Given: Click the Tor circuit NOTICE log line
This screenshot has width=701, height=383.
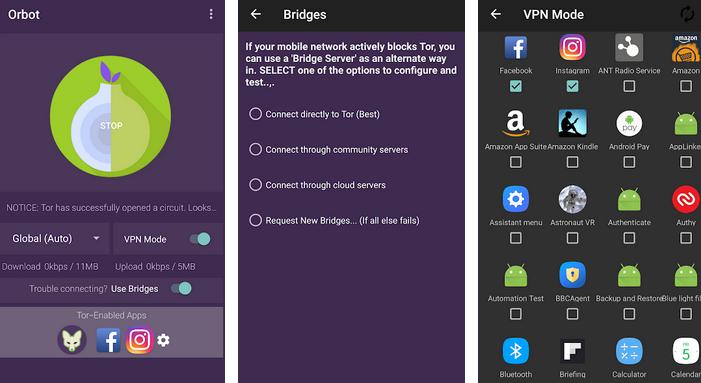Looking at the screenshot, I should (111, 208).
